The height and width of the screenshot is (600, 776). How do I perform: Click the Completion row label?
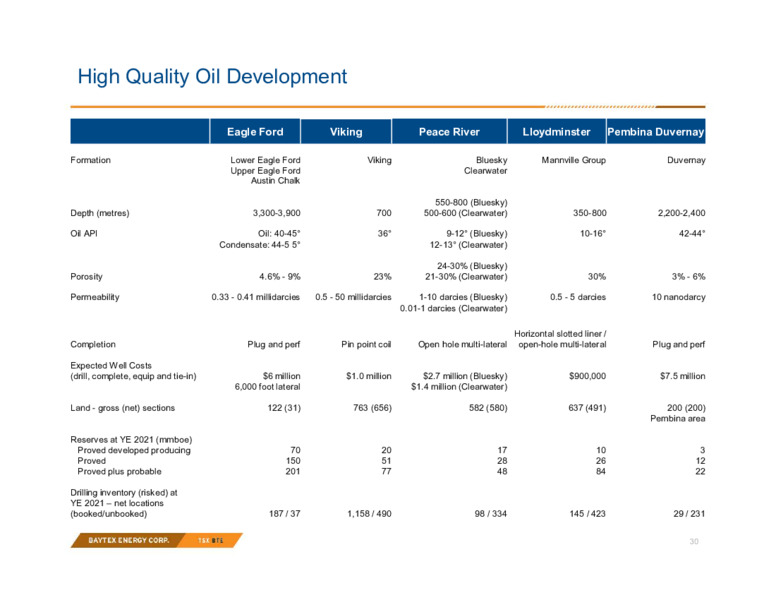[x=93, y=344]
